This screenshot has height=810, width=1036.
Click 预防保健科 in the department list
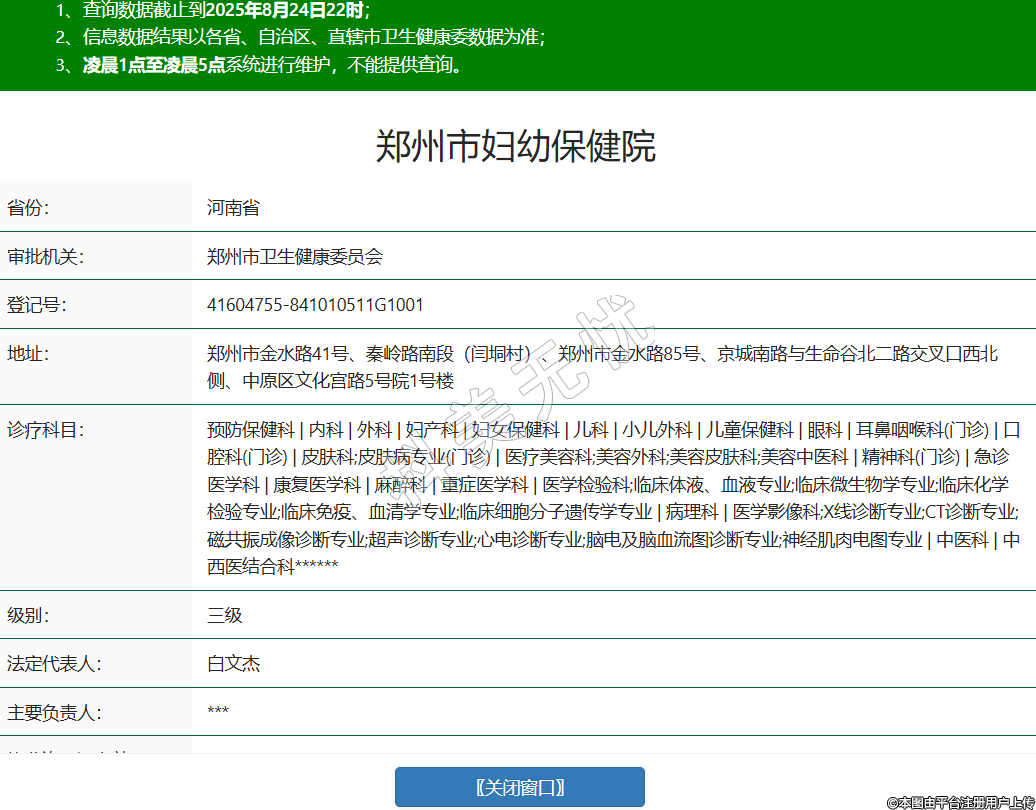pos(250,430)
